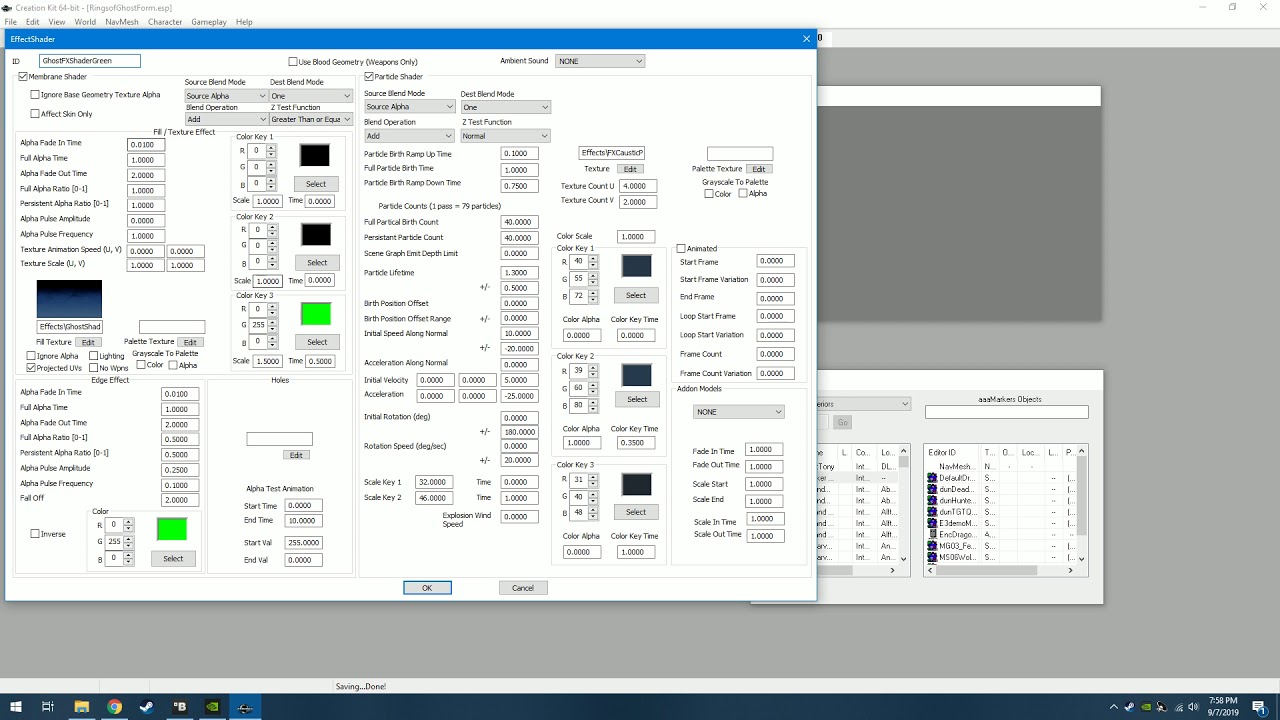Image resolution: width=1280 pixels, height=720 pixels.
Task: Open the Ambient Sound dropdown
Action: pos(600,61)
